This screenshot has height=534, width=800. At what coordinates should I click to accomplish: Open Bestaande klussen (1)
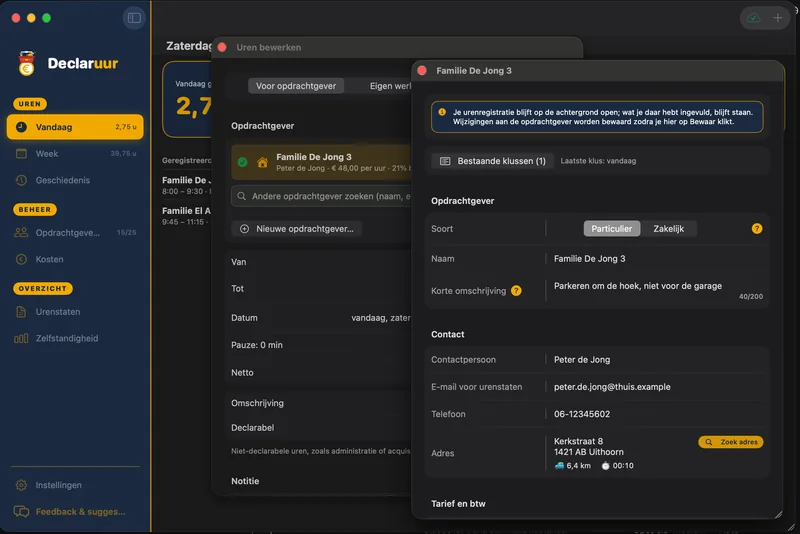coord(493,161)
